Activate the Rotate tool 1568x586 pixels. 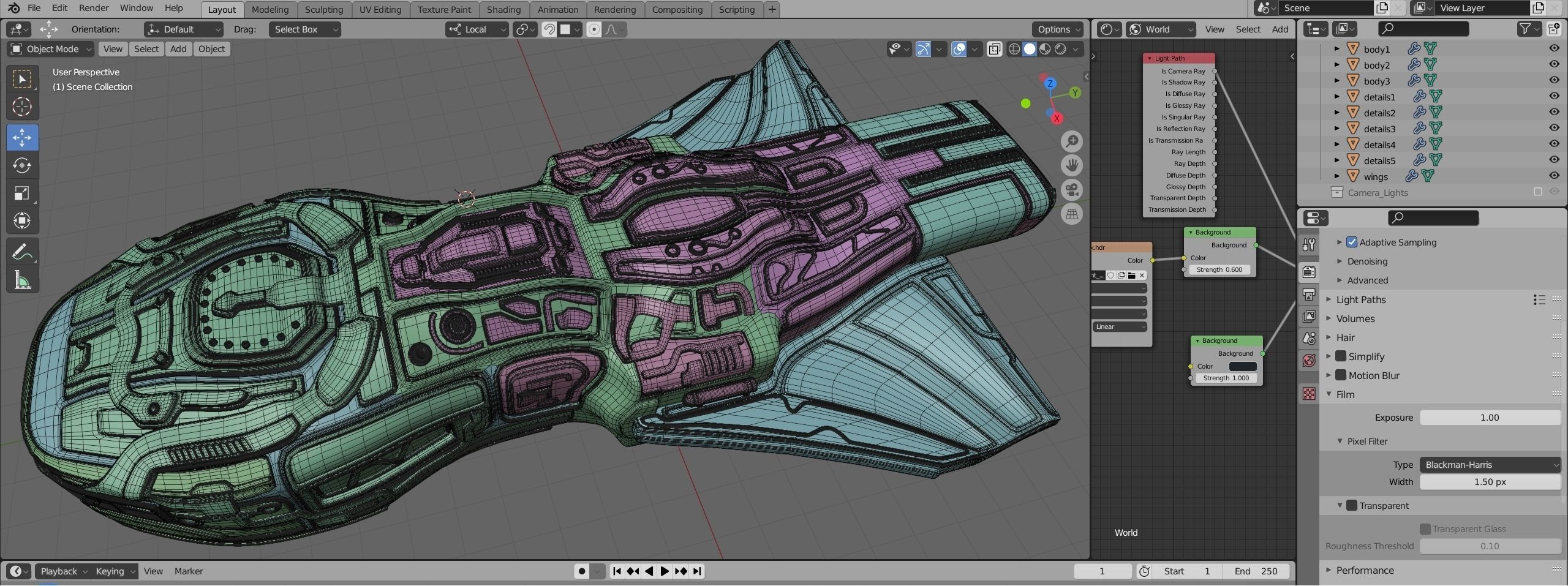22,165
